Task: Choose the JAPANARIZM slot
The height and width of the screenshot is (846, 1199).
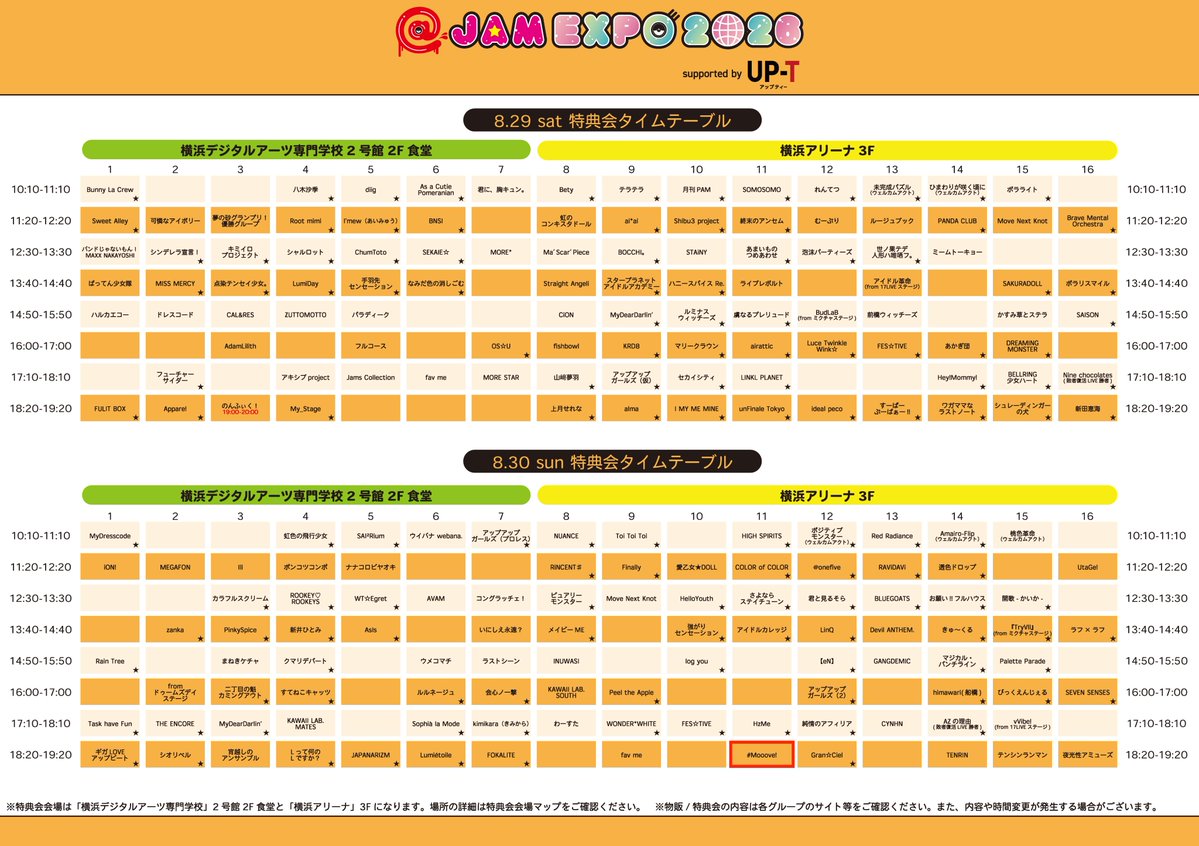Action: pos(371,755)
